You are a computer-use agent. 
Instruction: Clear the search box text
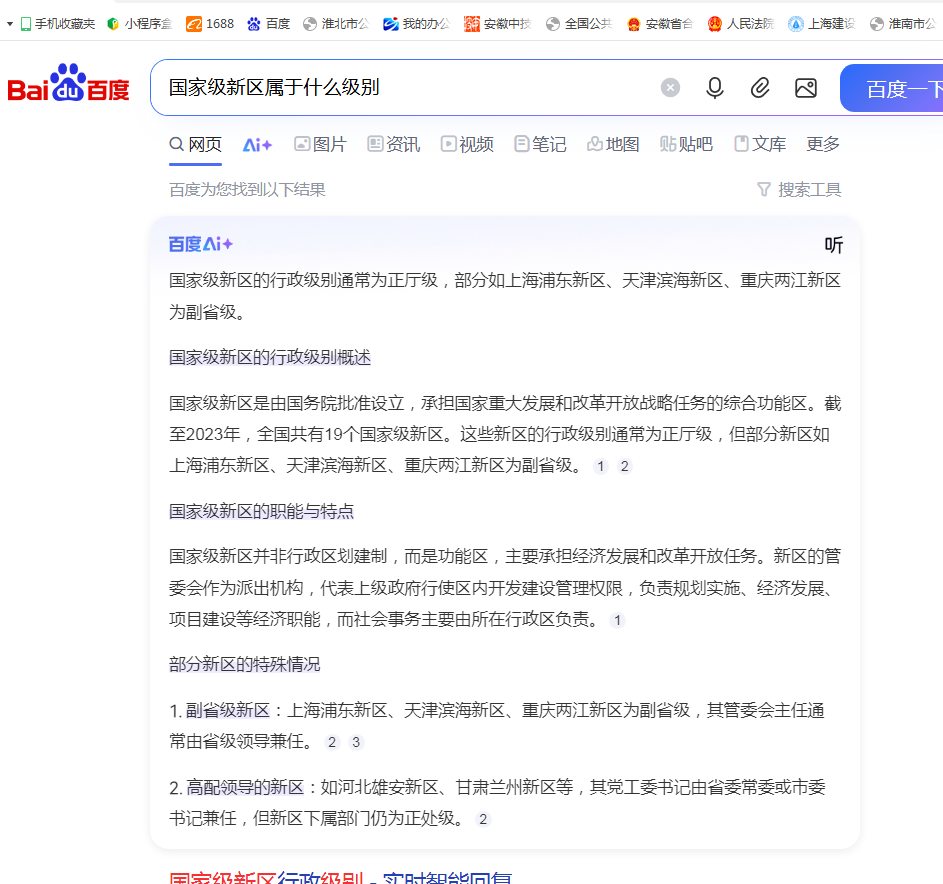[670, 88]
